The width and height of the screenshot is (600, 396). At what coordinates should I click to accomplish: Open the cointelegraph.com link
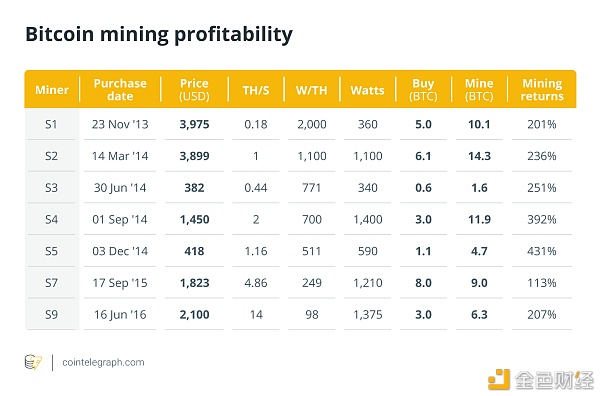point(103,362)
